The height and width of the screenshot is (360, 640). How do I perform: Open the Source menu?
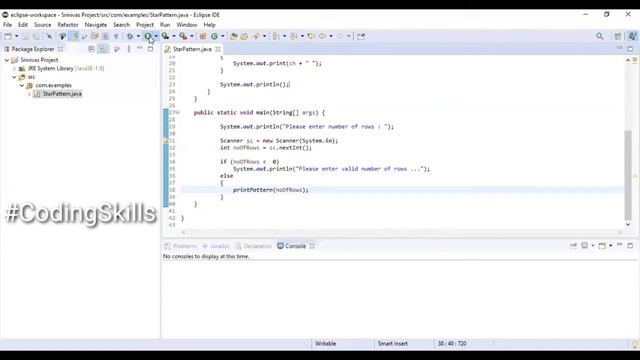[x=42, y=25]
